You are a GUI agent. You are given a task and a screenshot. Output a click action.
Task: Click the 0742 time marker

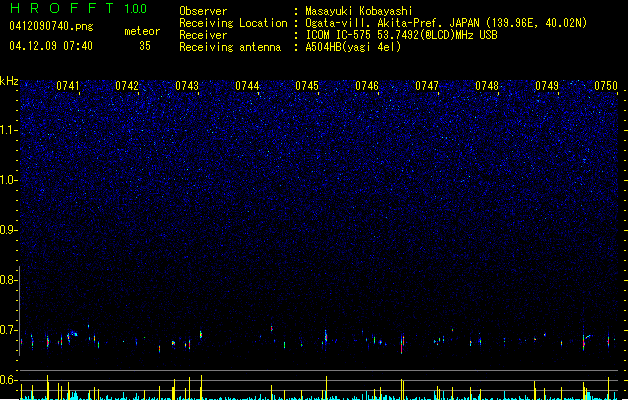pyautogui.click(x=127, y=86)
